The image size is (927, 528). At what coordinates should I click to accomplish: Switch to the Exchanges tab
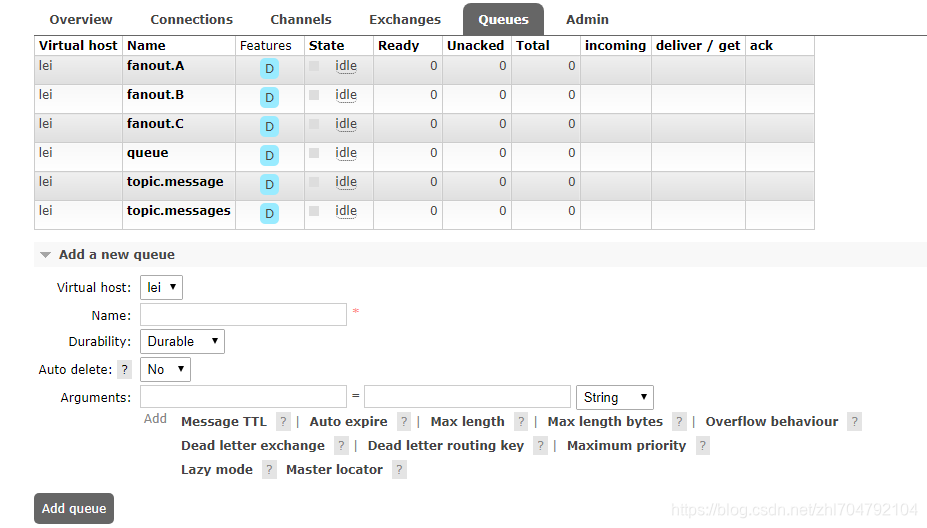[405, 20]
